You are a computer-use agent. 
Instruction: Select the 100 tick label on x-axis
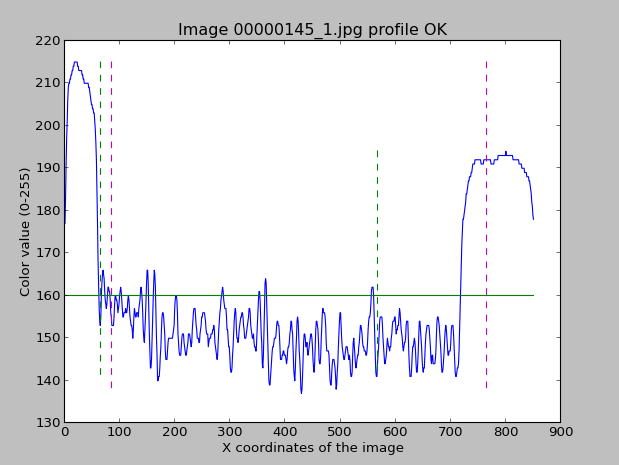click(119, 432)
